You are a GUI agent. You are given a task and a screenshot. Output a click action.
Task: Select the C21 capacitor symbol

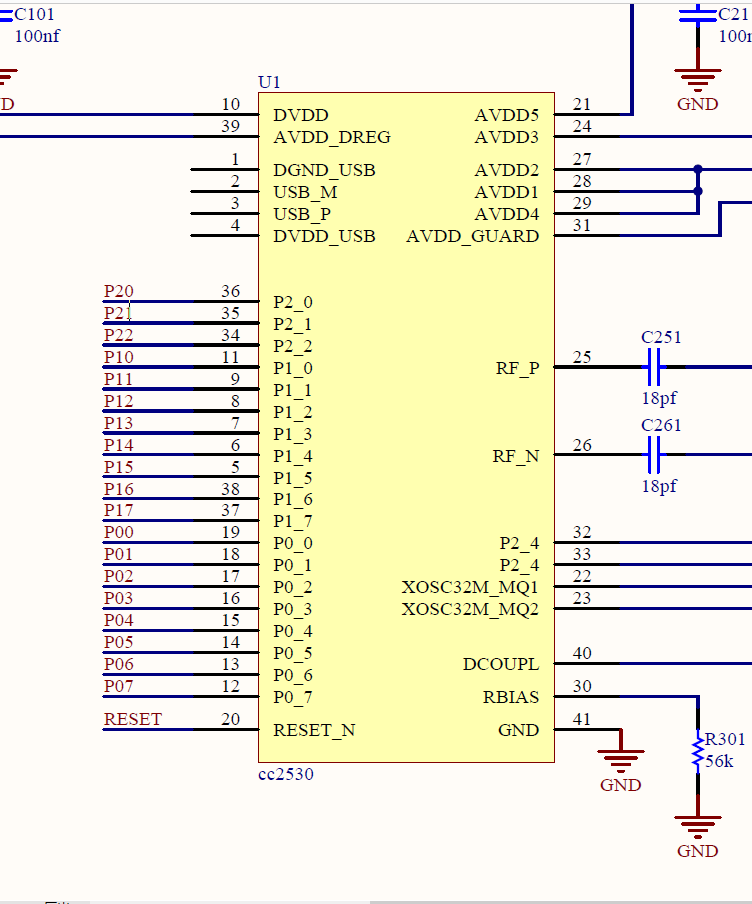[x=698, y=16]
